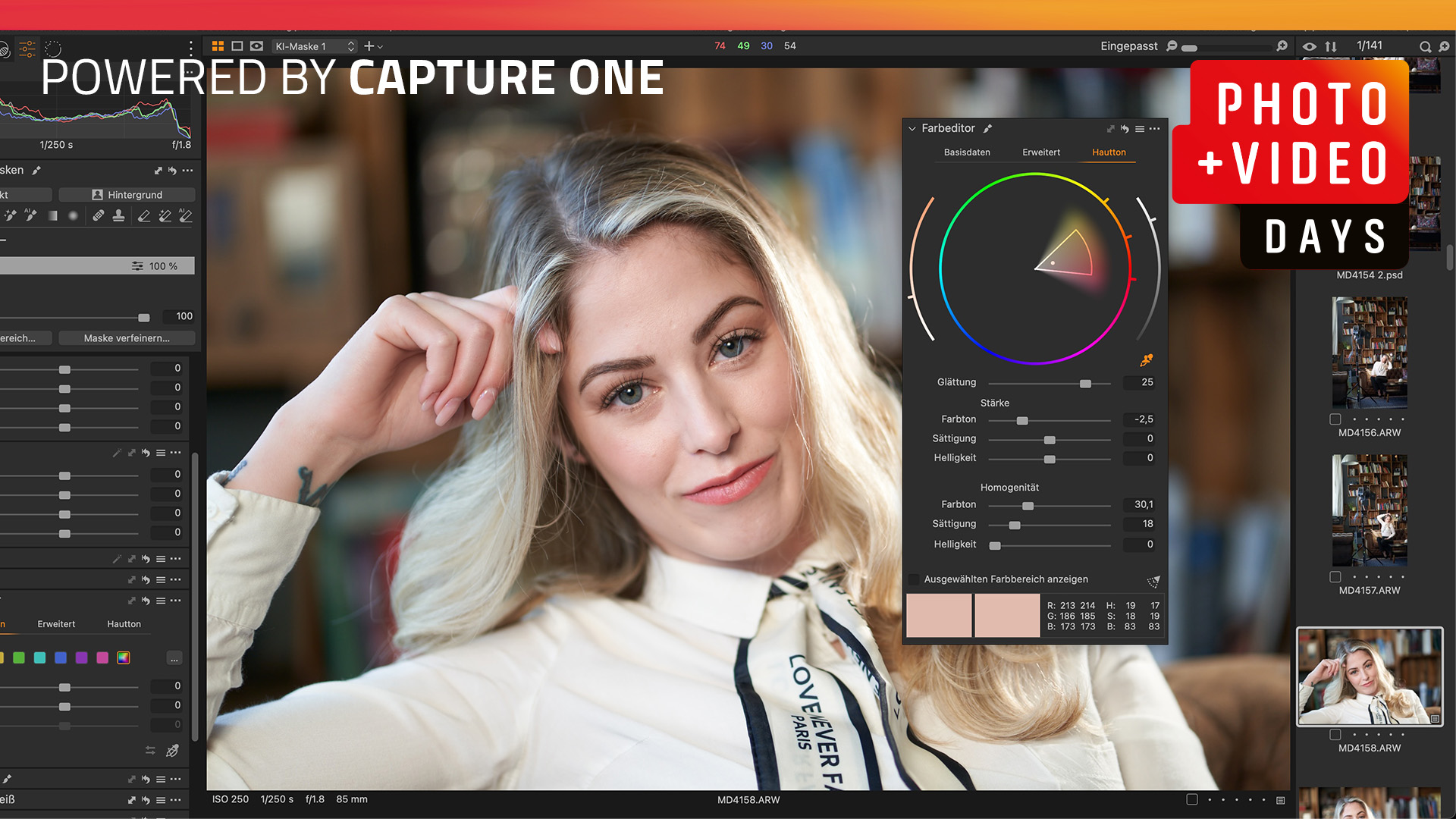Open the Farbeditor three-dot options menu
This screenshot has width=1456, height=819.
tap(1155, 129)
